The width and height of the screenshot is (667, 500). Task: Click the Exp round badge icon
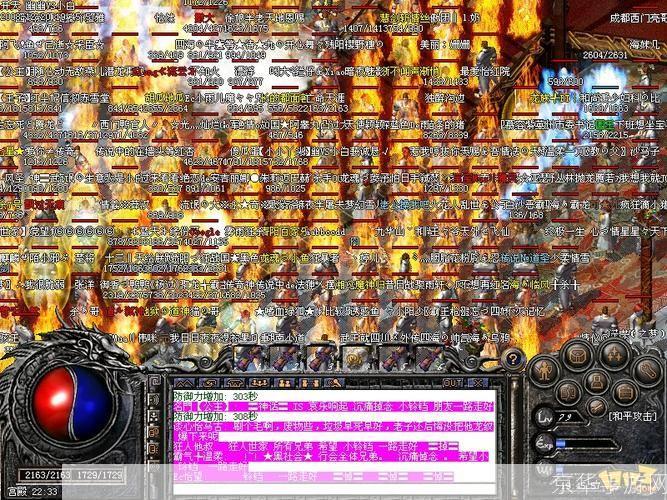coord(545,444)
